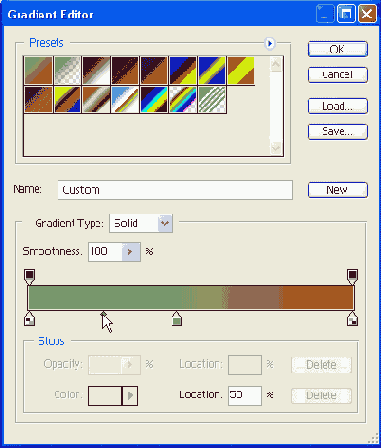Focus the gradient Name text field
Screen dimensions: 381x448
coord(175,190)
